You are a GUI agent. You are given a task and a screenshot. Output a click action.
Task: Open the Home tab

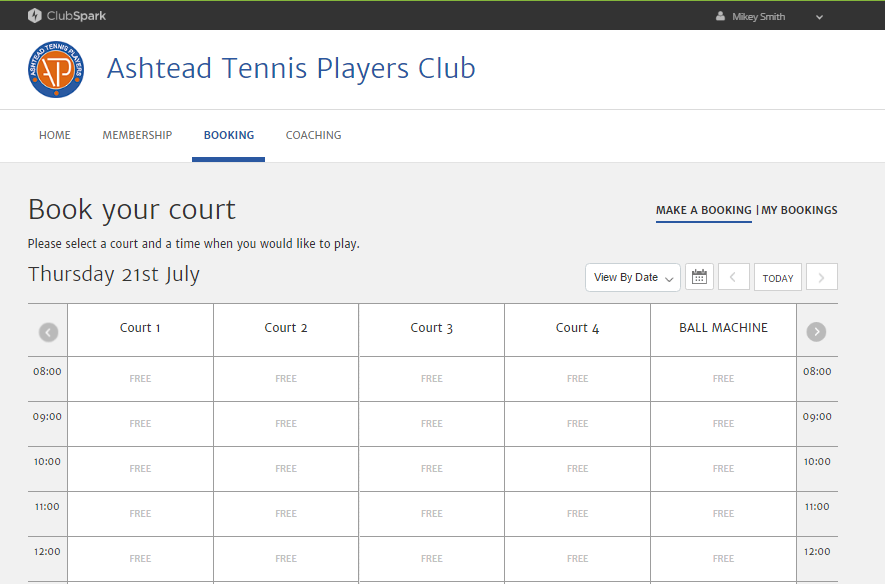[x=55, y=135]
